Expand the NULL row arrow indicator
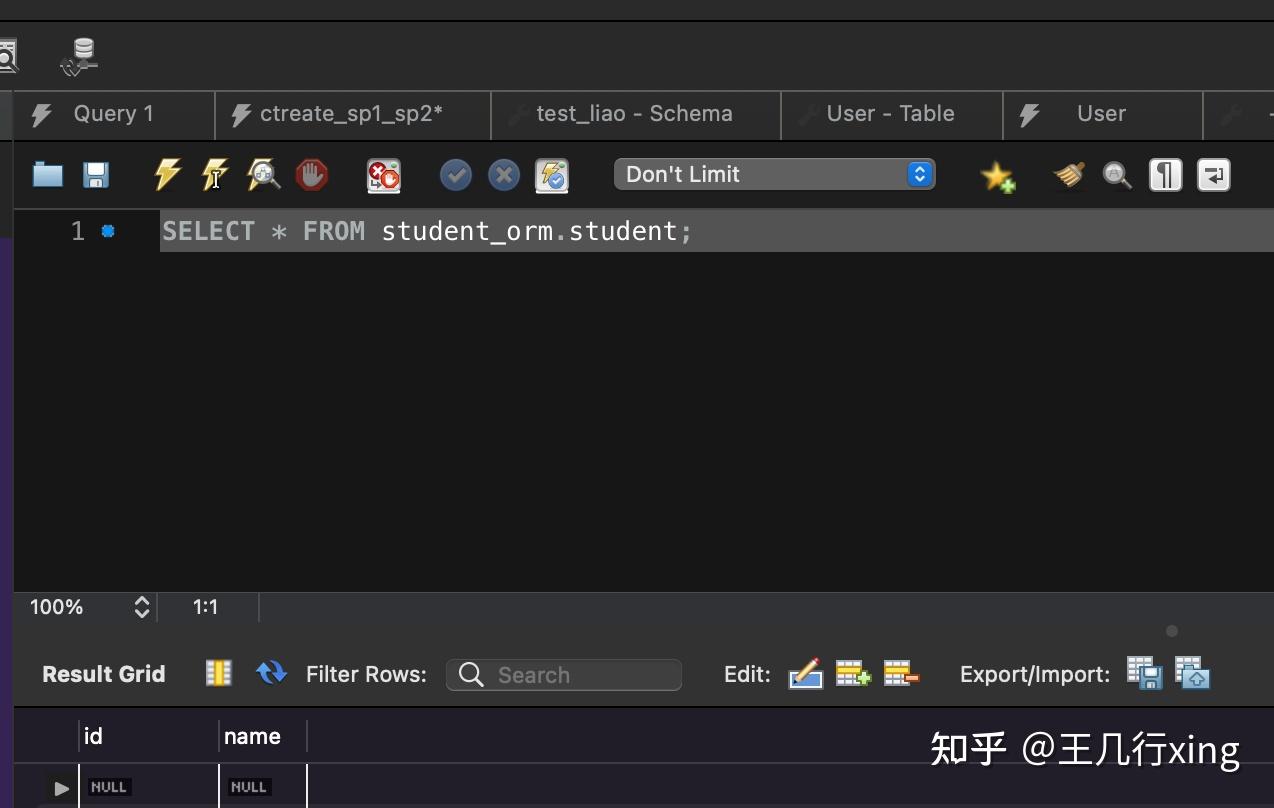The image size is (1274, 808). point(61,788)
